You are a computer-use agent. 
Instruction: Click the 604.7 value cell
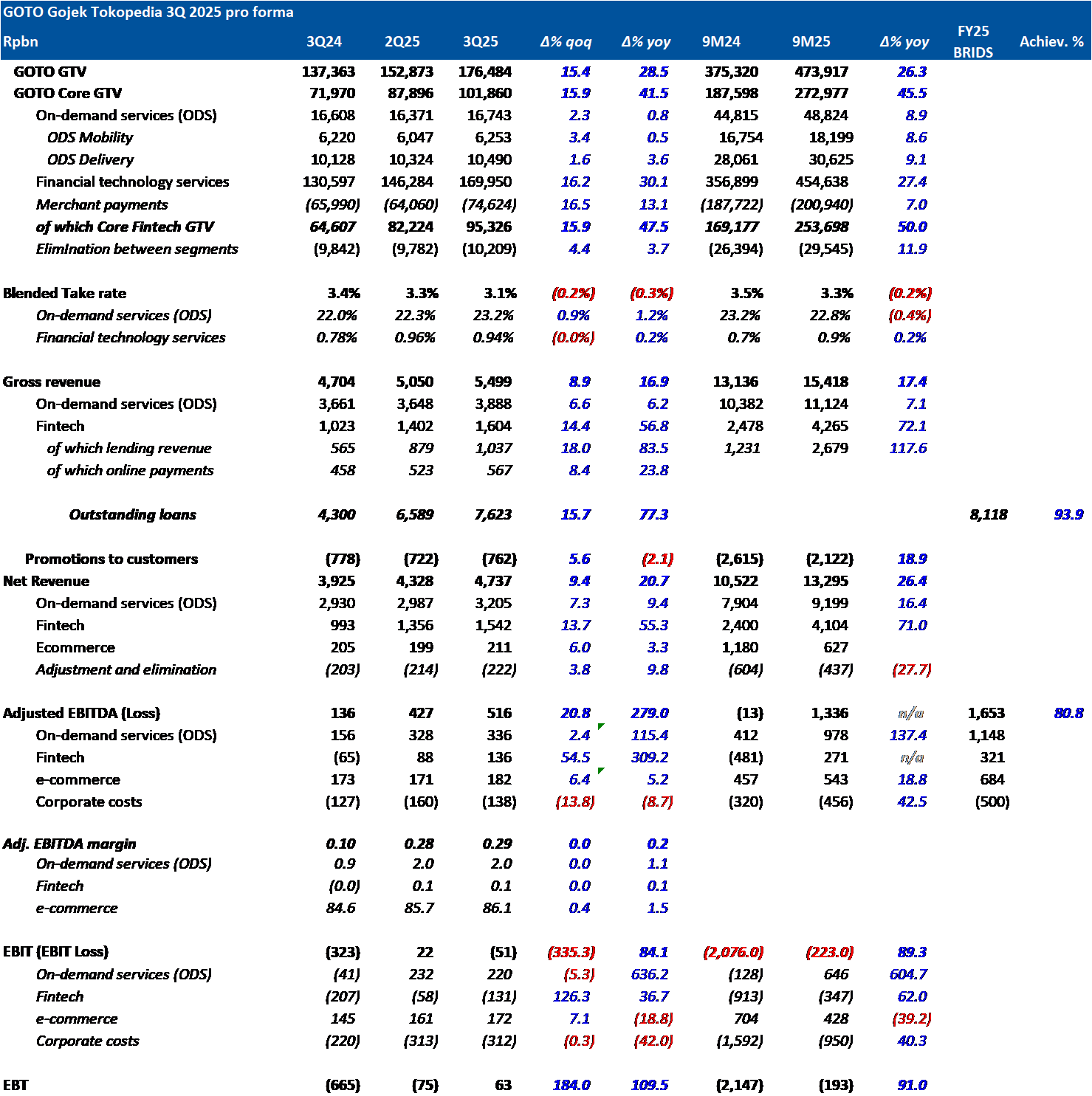908,974
